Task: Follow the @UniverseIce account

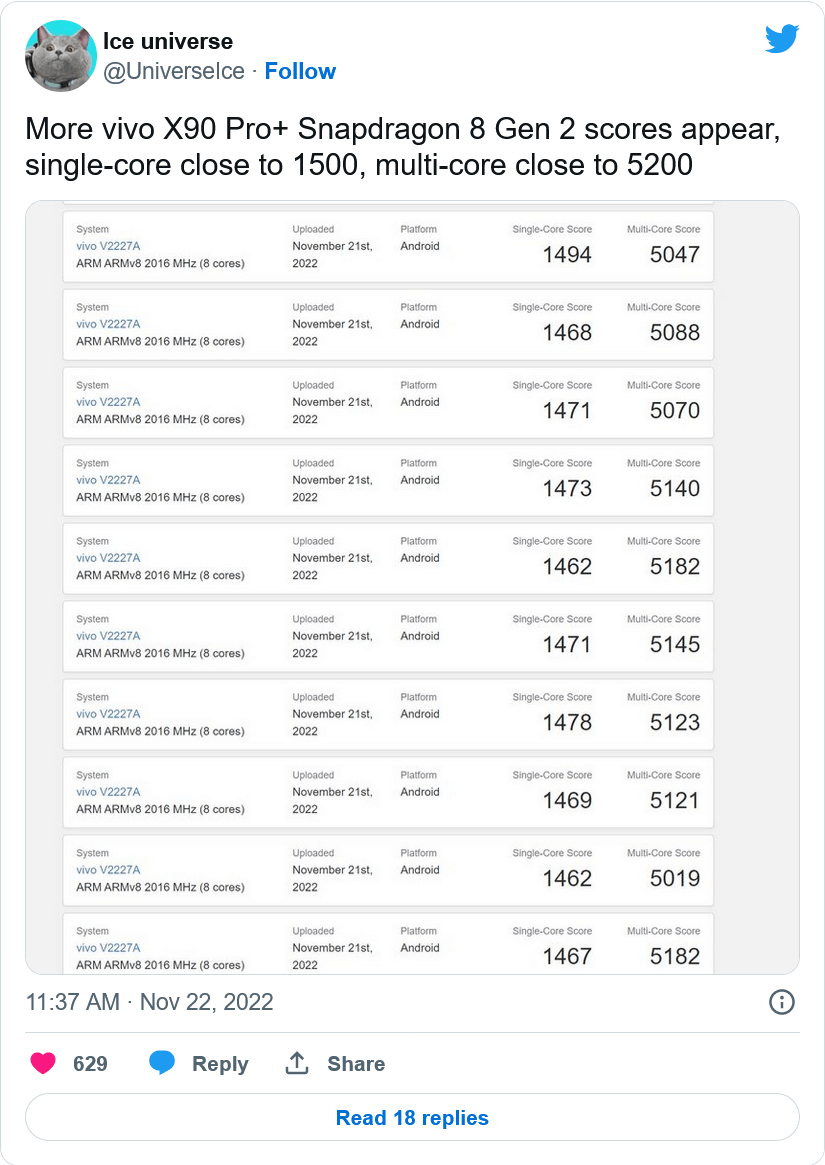Action: [300, 71]
